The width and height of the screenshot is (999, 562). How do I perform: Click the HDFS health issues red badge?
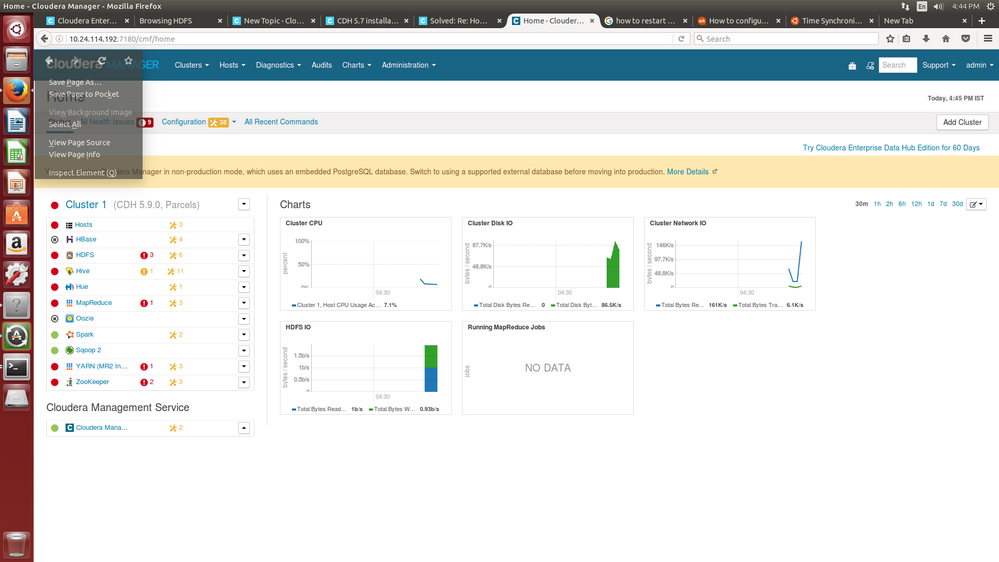146,255
